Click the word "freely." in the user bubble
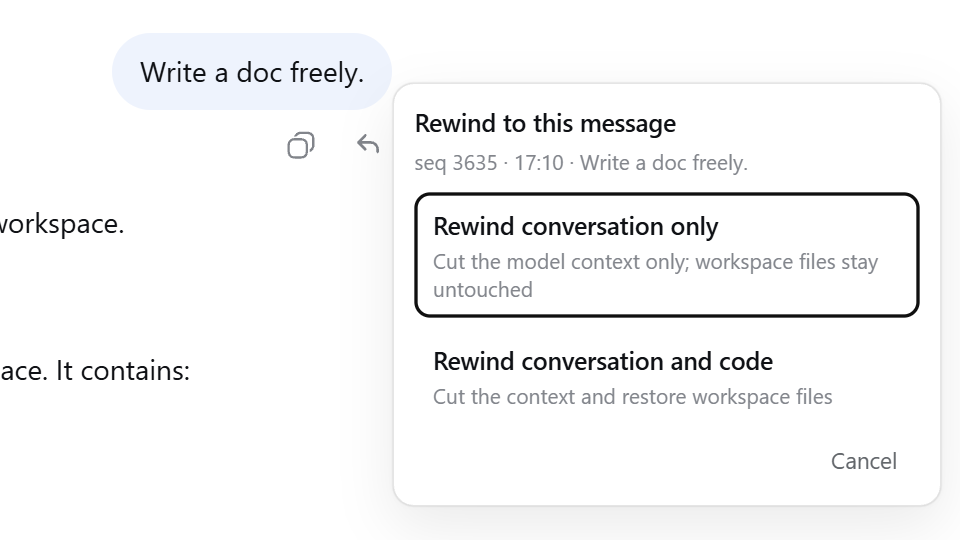Viewport: 960px width, 540px height. pos(327,73)
